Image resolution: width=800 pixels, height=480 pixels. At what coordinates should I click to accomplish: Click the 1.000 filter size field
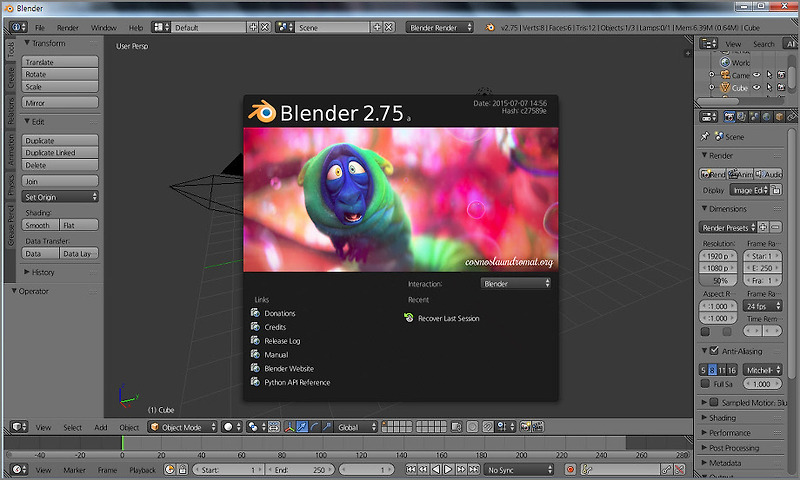coord(763,384)
